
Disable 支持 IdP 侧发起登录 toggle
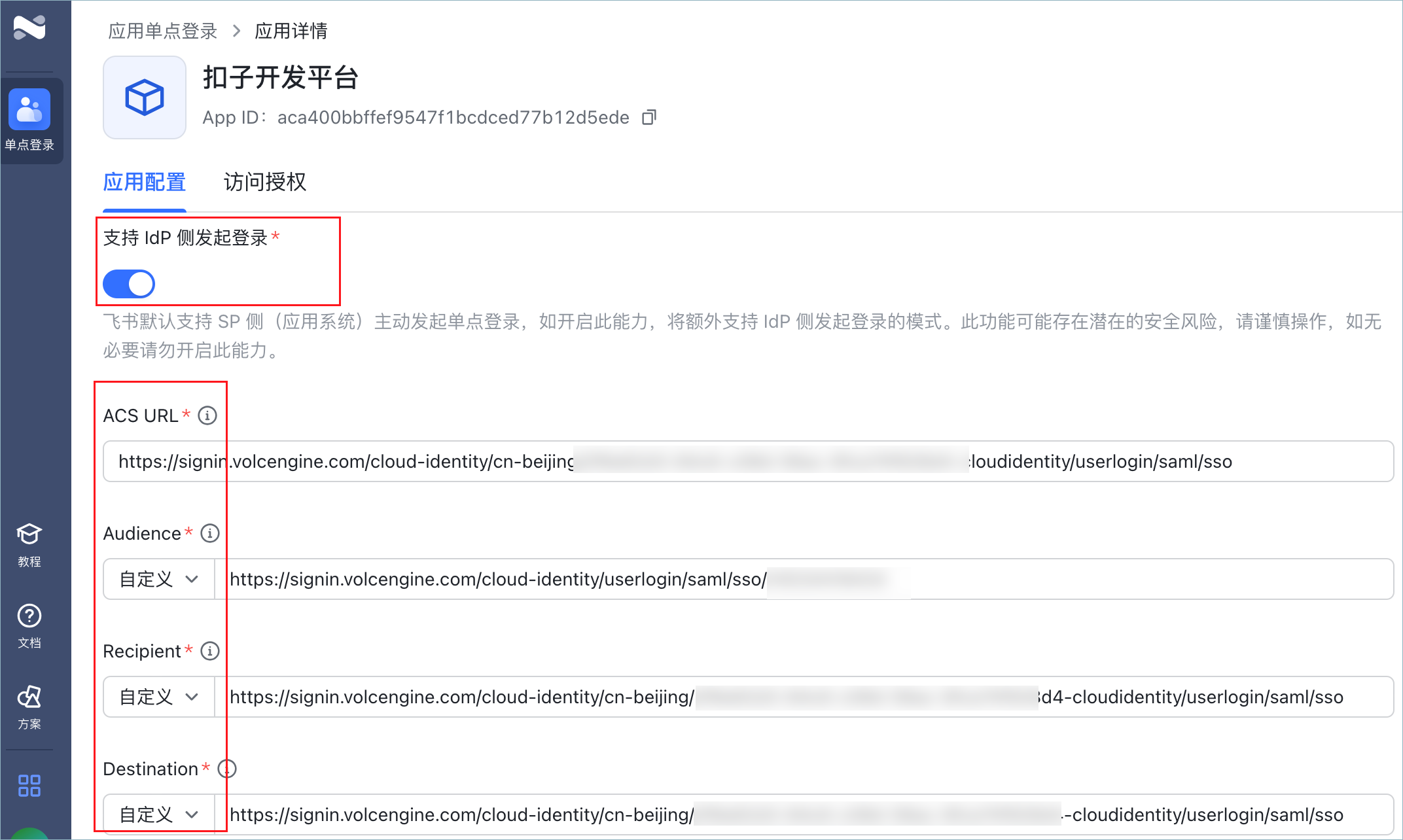tap(128, 284)
